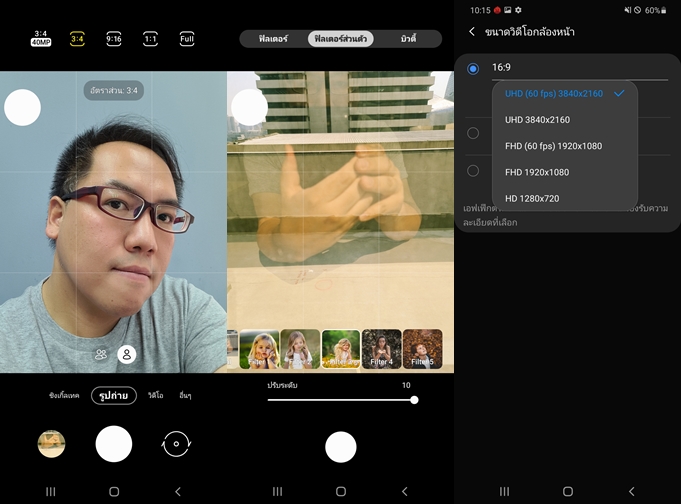Image resolution: width=681 pixels, height=504 pixels.
Task: Choose UHD (60 fps) 3840x2160 option
Action: [553, 93]
